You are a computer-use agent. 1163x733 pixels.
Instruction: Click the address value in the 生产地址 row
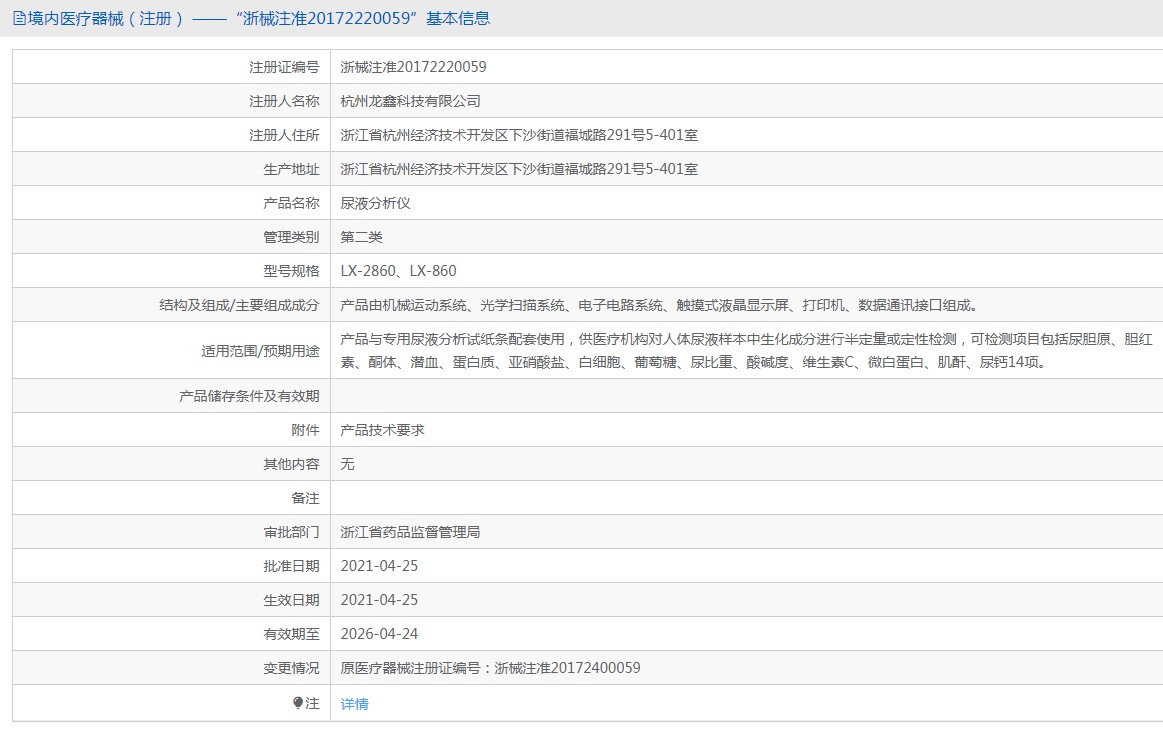tap(518, 169)
